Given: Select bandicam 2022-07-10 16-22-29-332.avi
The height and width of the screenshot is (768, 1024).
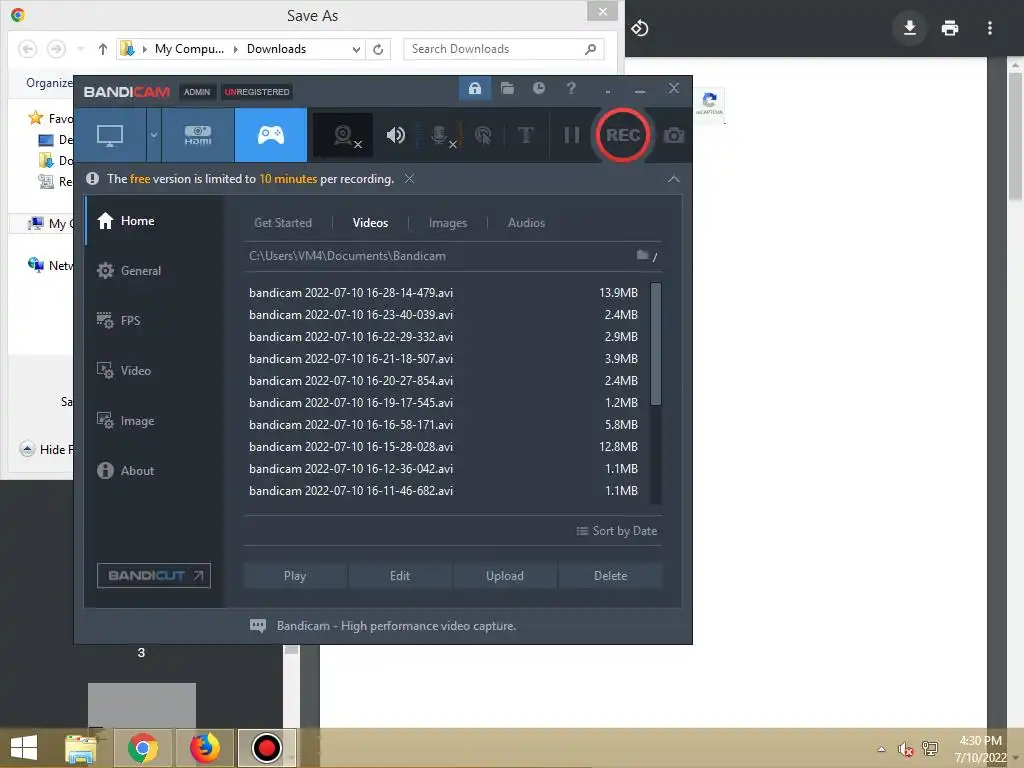Looking at the screenshot, I should (444, 337).
